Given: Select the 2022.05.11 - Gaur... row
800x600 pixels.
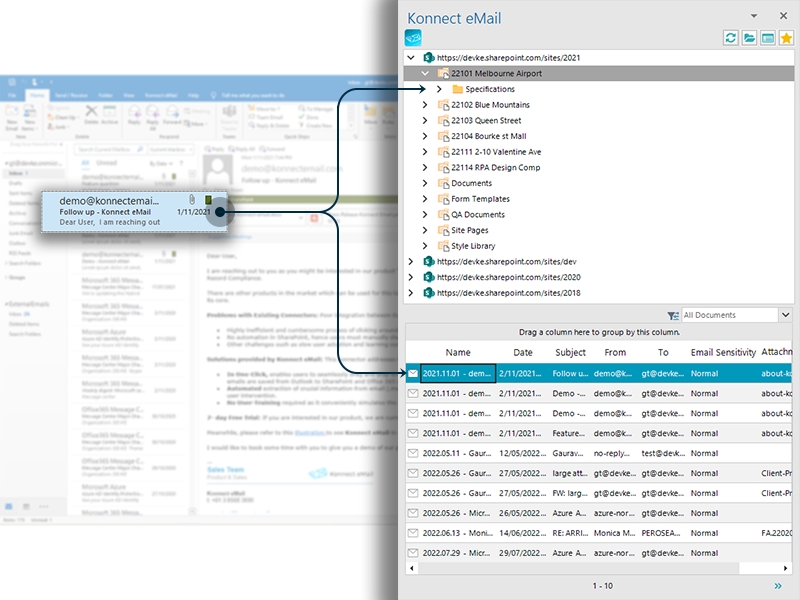Looking at the screenshot, I should click(x=599, y=453).
